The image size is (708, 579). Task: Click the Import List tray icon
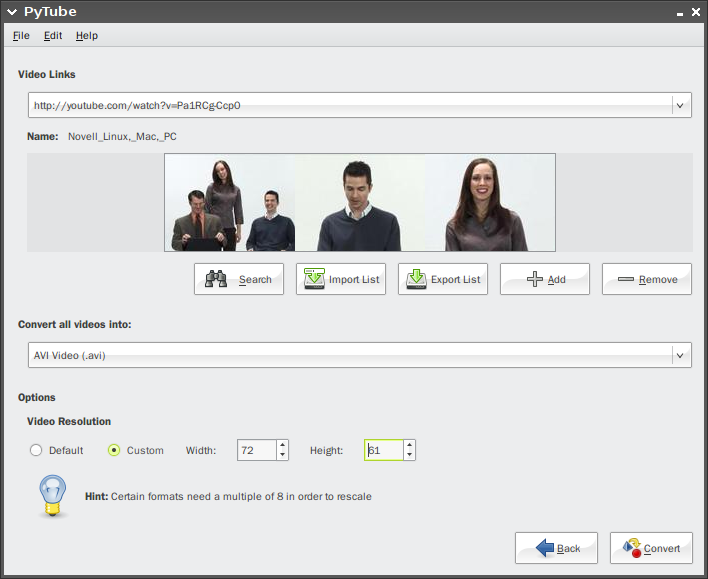[314, 279]
